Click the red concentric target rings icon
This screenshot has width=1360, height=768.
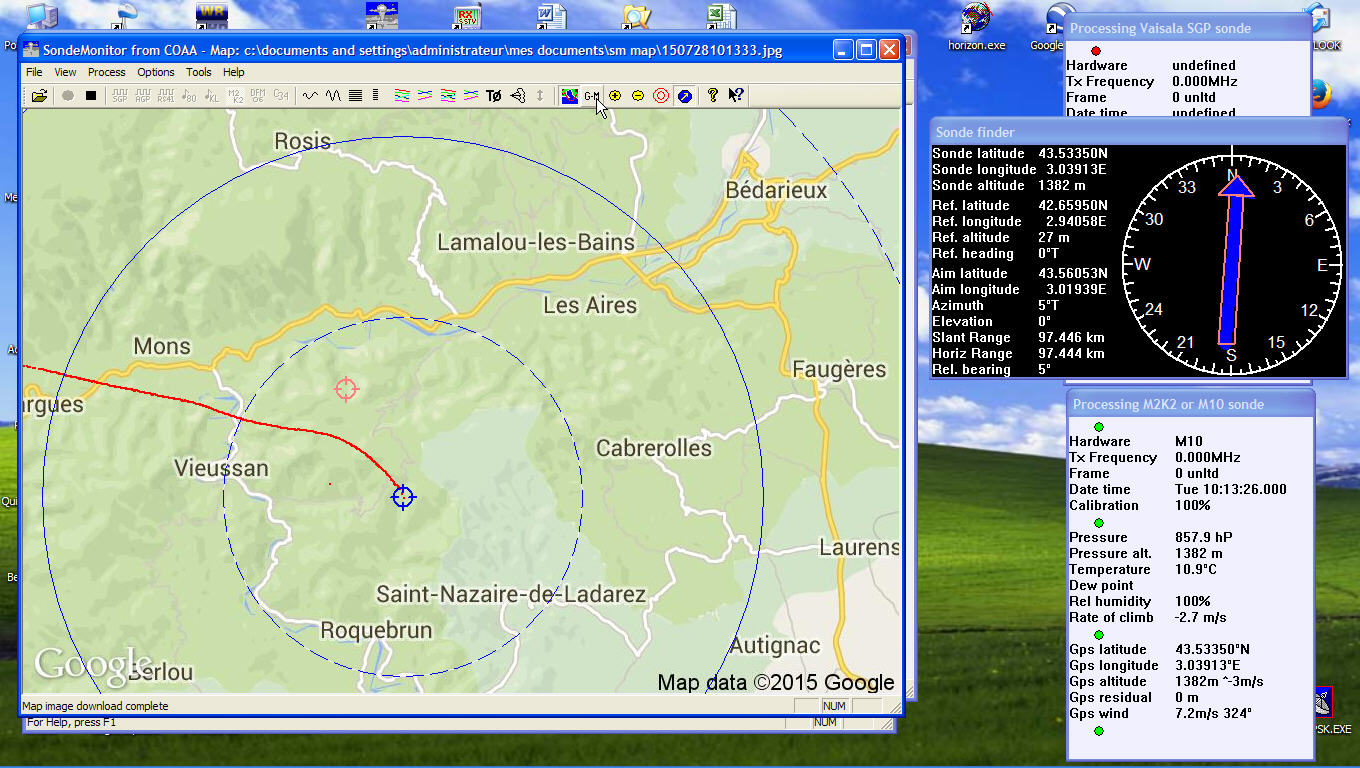pyautogui.click(x=661, y=96)
